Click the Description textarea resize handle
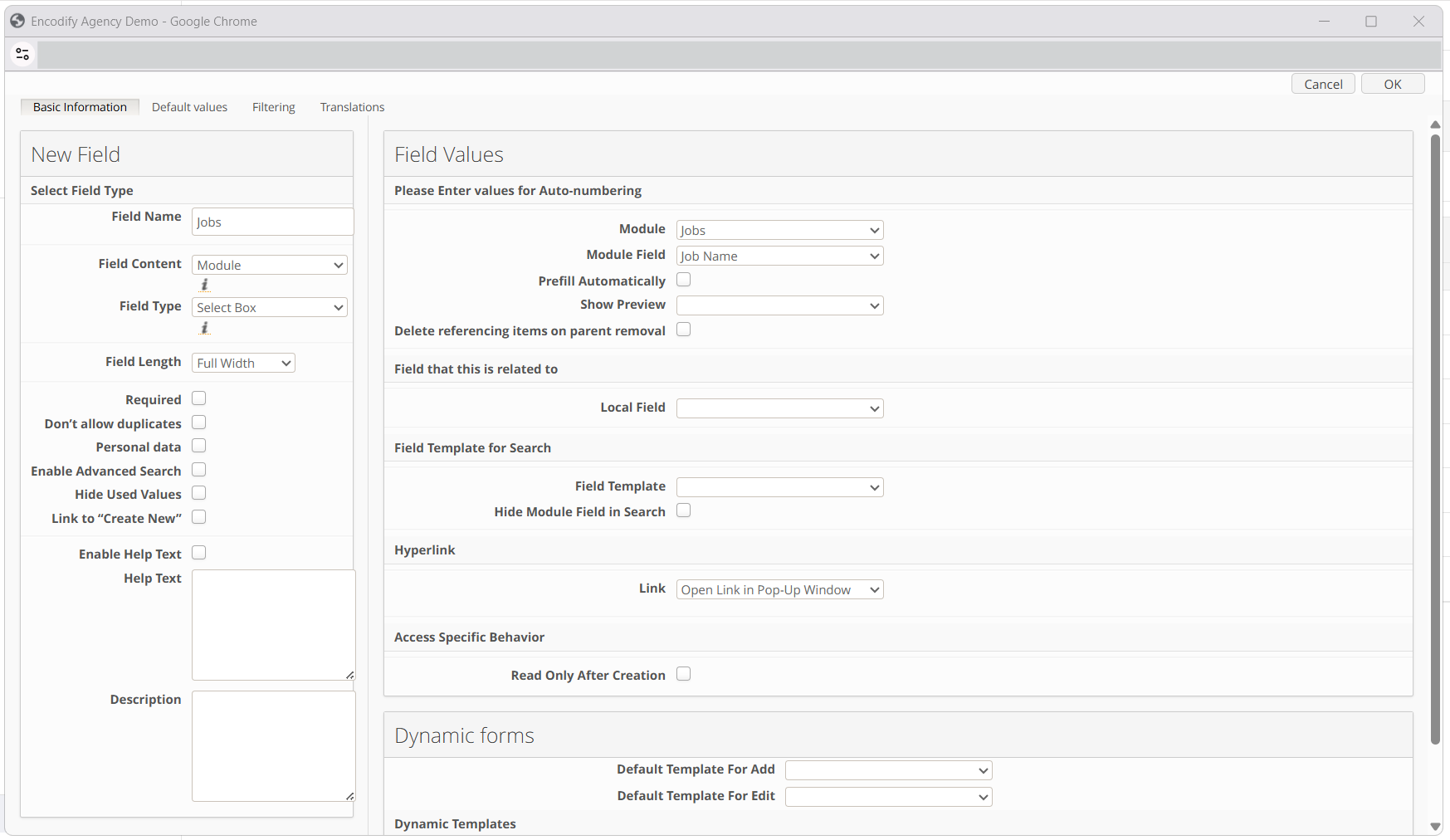 point(350,796)
